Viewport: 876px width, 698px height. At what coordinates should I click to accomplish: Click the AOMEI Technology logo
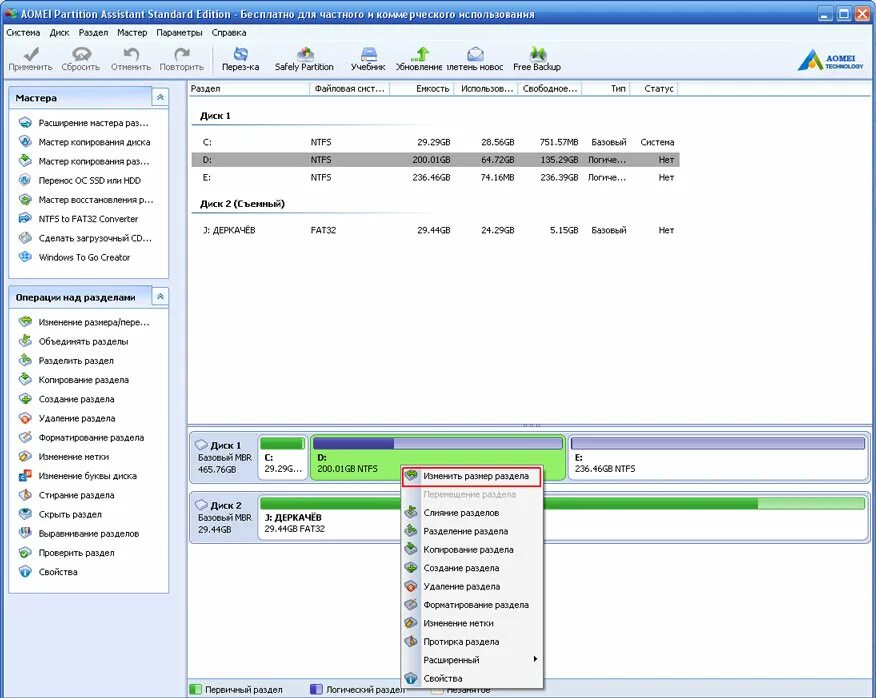click(831, 60)
